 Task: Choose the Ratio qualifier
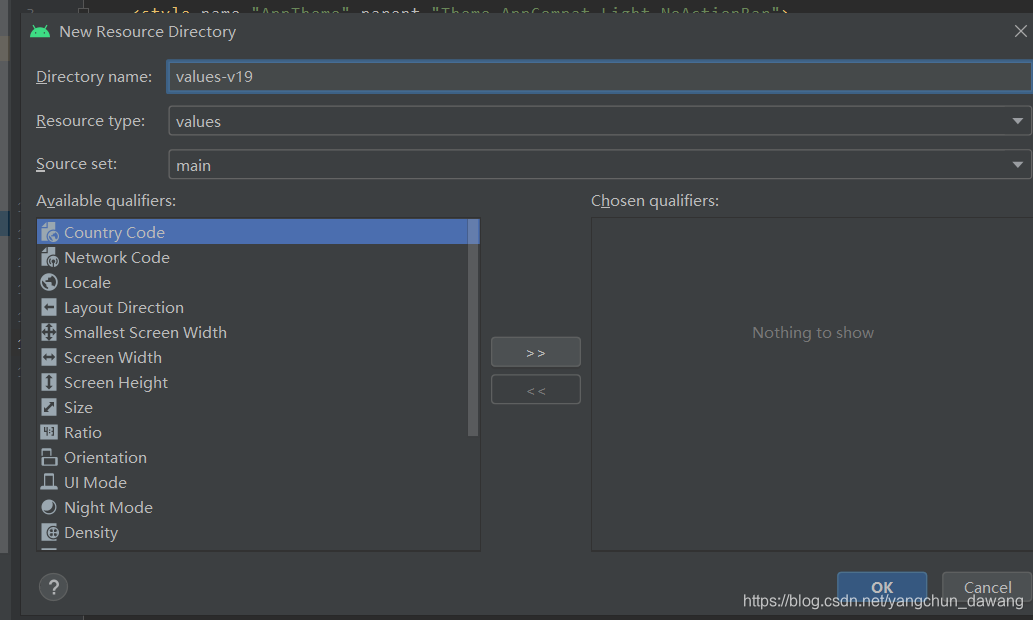[x=252, y=433]
